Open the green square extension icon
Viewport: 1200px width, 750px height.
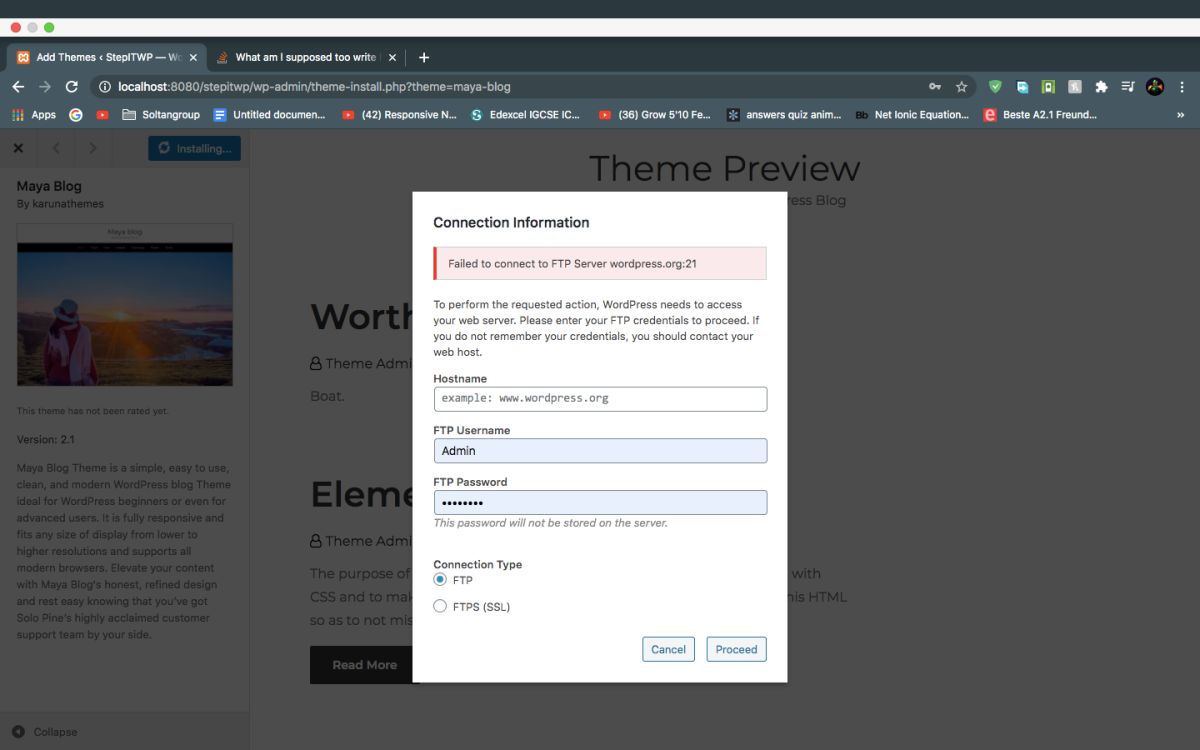(1048, 87)
